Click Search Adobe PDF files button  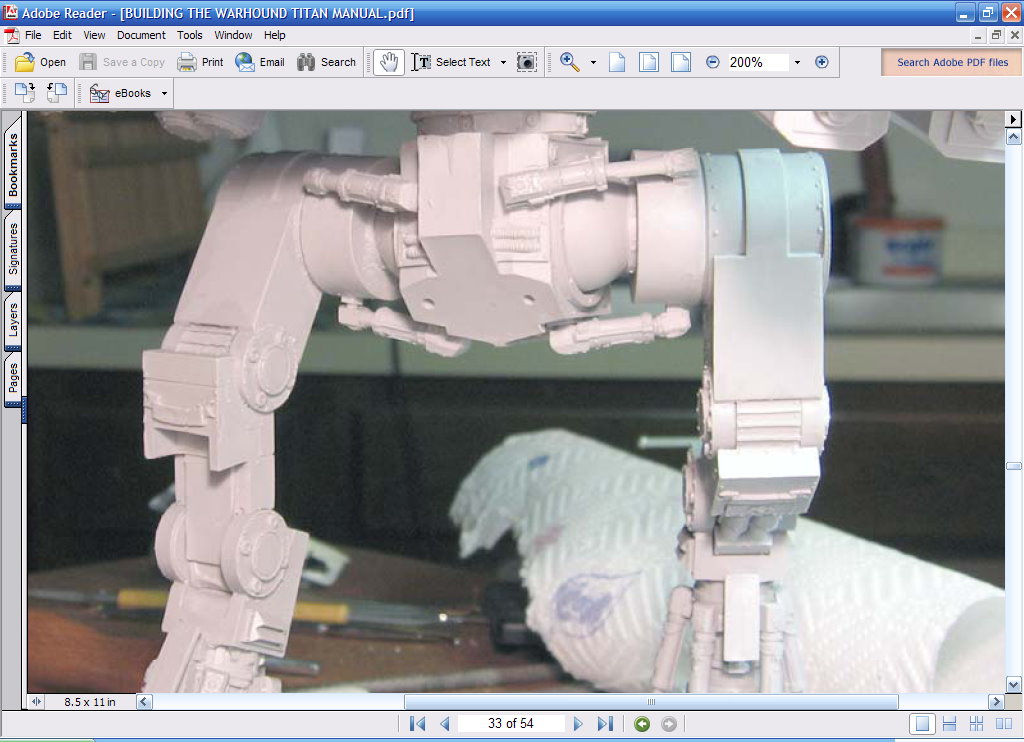pos(952,62)
